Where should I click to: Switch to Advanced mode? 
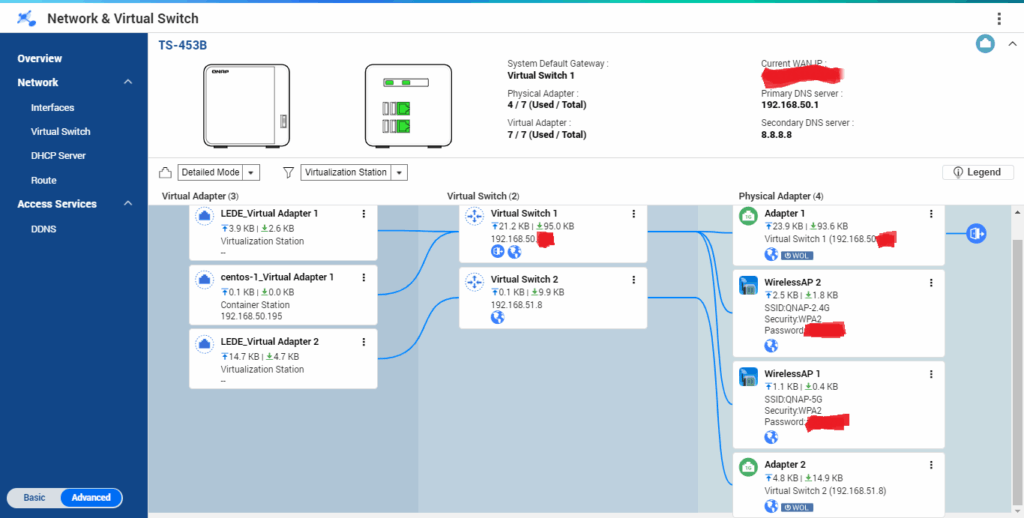pos(91,498)
